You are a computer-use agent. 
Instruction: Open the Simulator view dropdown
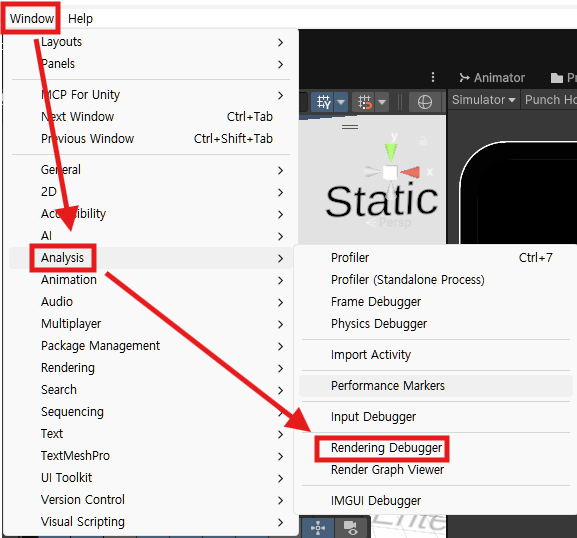[484, 100]
